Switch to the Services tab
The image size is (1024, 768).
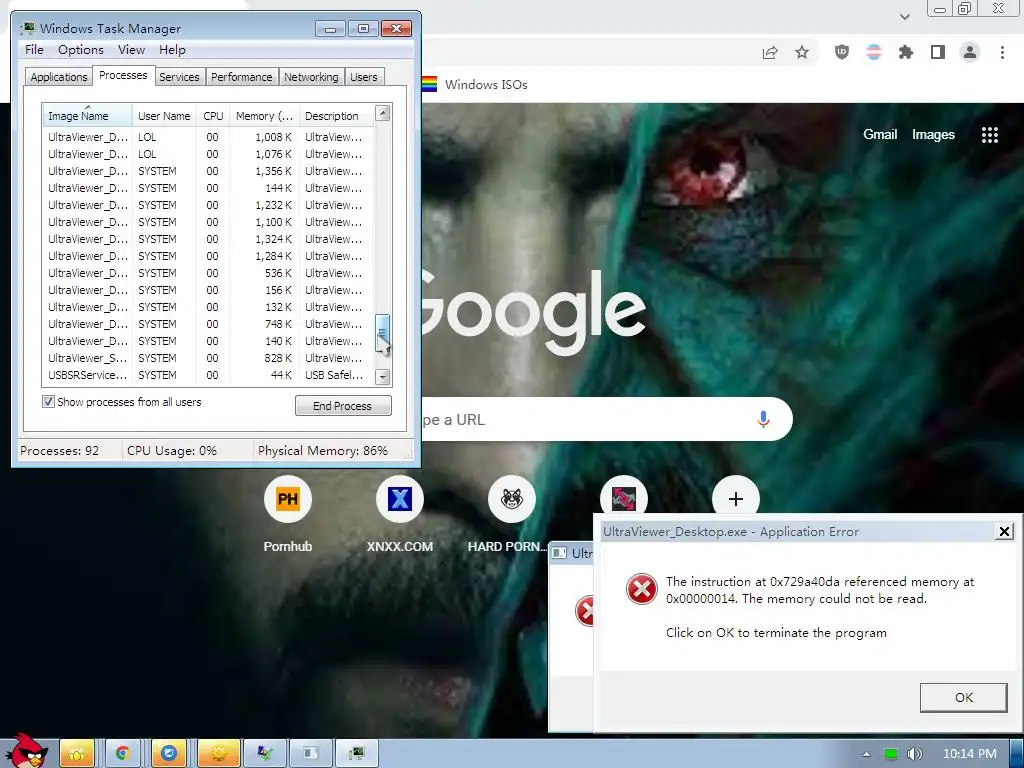tap(179, 77)
